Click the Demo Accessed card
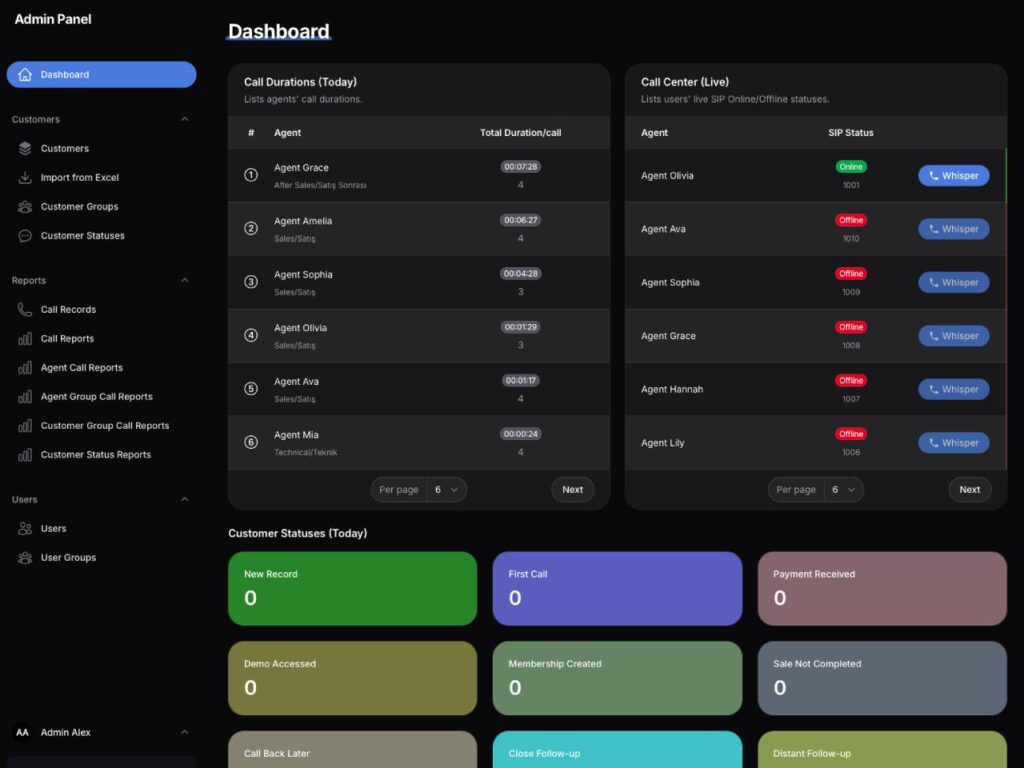Image resolution: width=1024 pixels, height=768 pixels. pyautogui.click(x=353, y=678)
